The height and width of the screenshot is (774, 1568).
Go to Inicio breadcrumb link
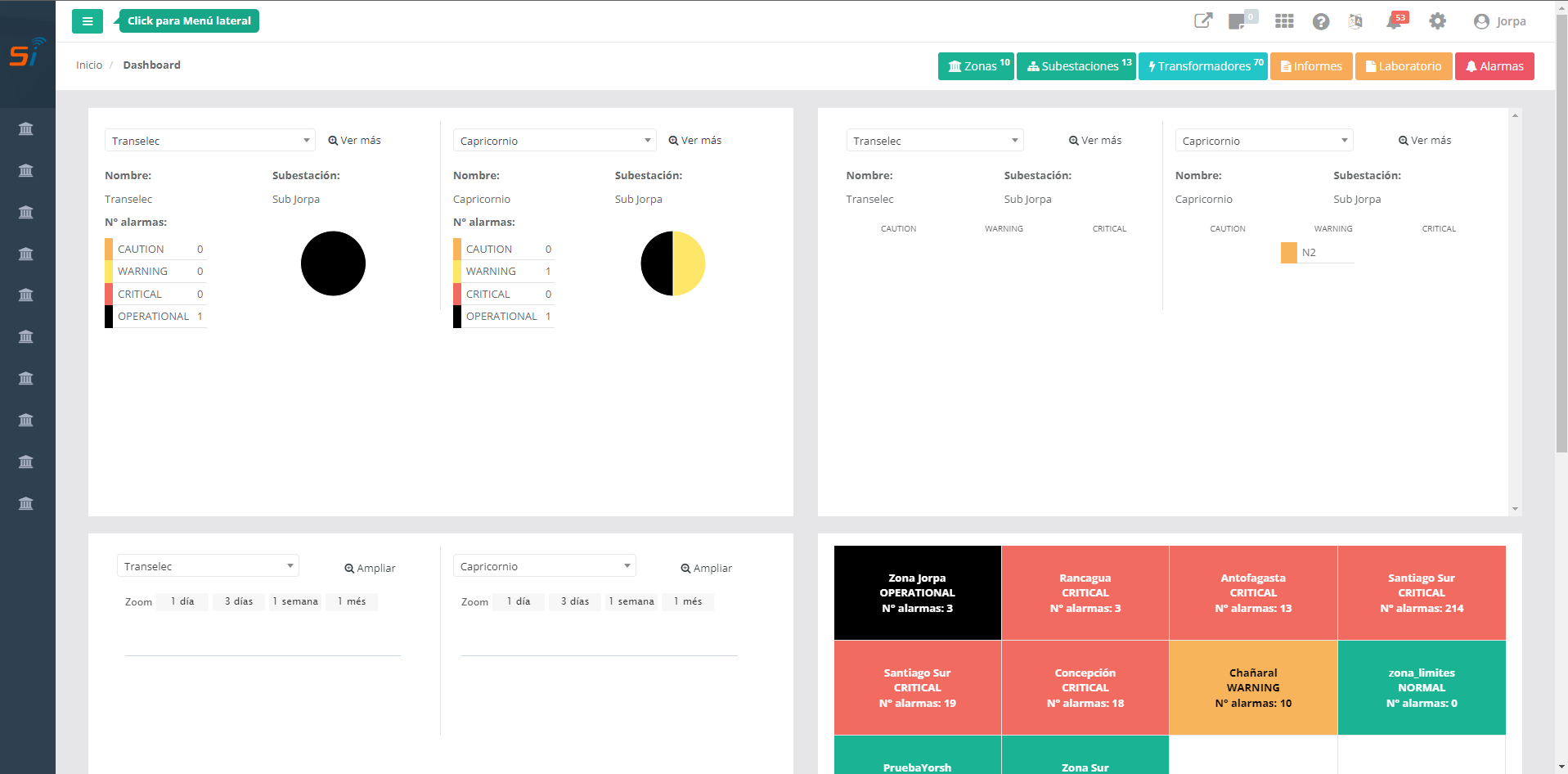[x=89, y=65]
